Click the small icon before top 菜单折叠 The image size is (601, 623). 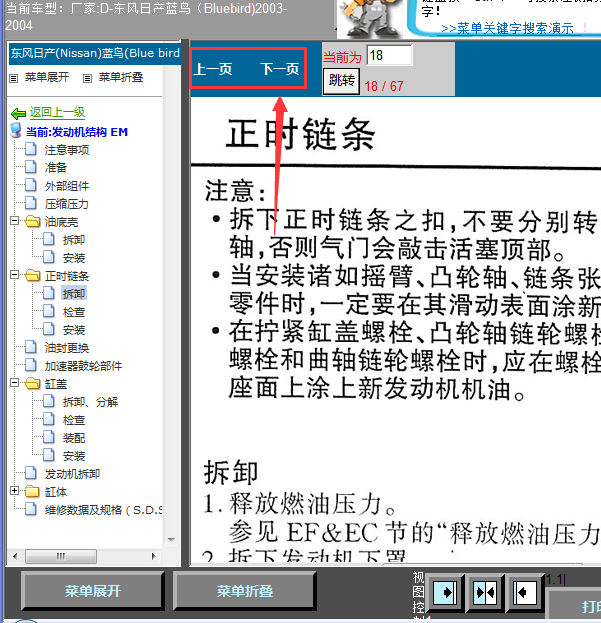coord(87,78)
